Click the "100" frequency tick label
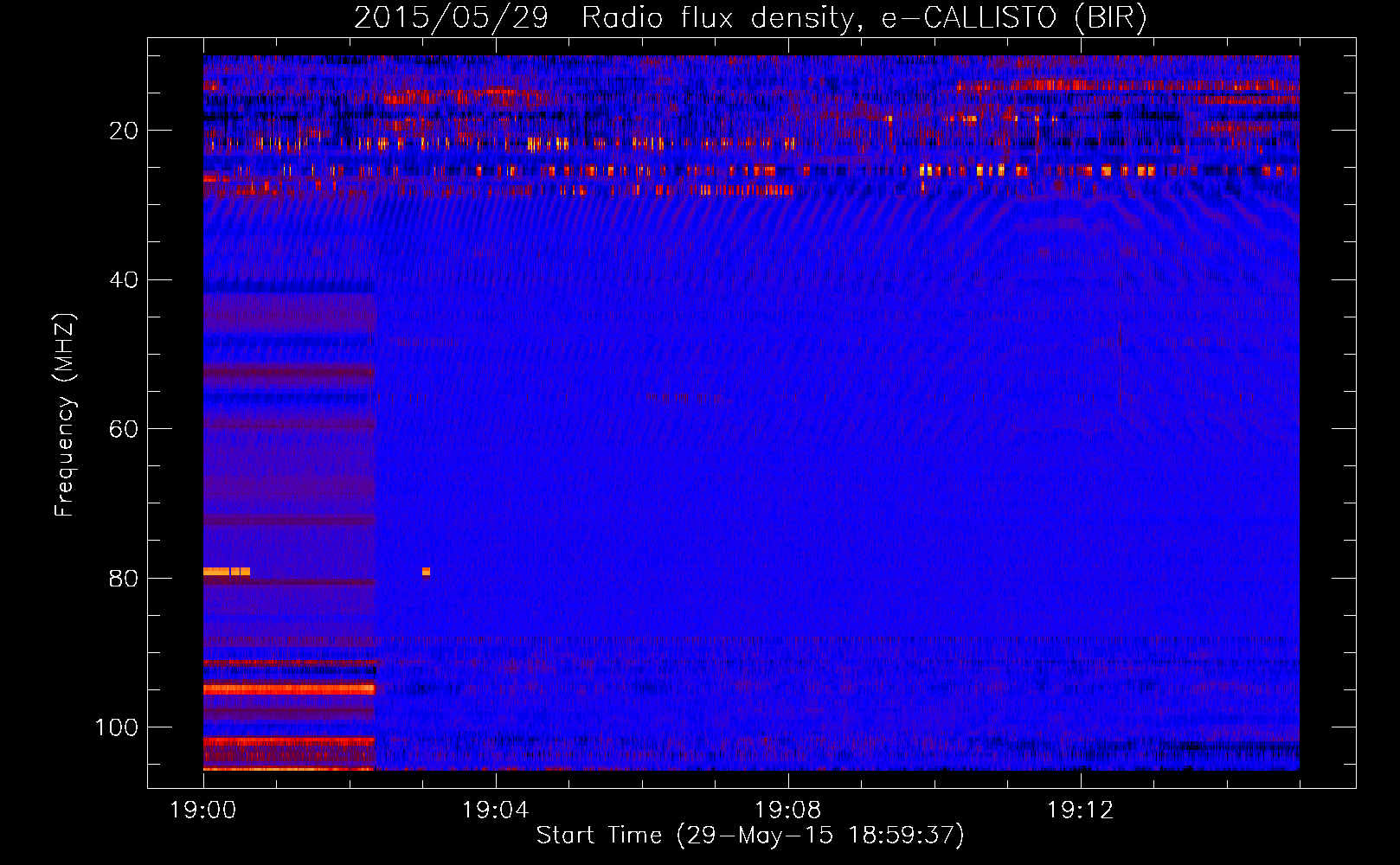 (x=117, y=727)
